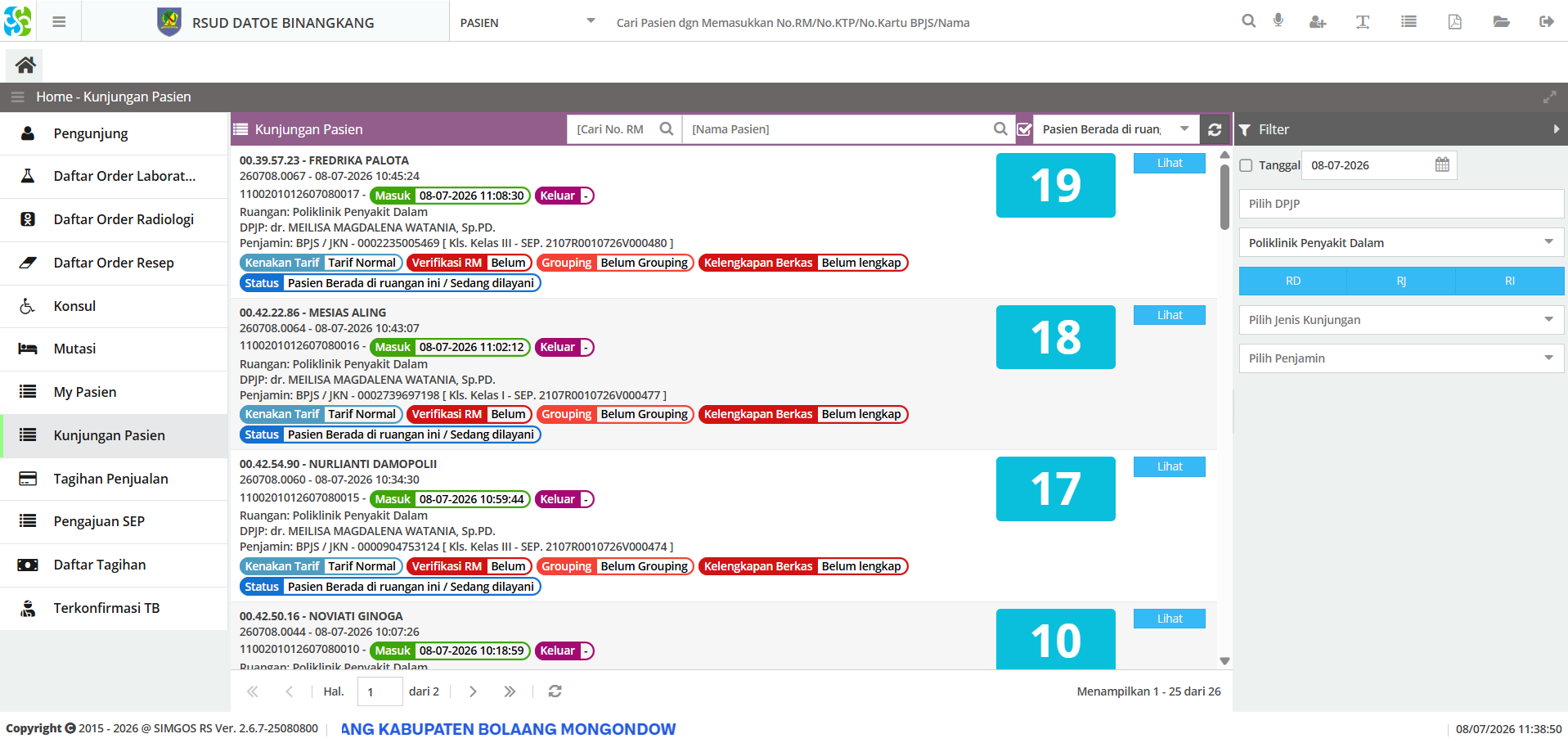This screenshot has width=1568, height=743.
Task: Expand the Poliklinik Penyakit Dalam dropdown
Action: pos(1401,242)
